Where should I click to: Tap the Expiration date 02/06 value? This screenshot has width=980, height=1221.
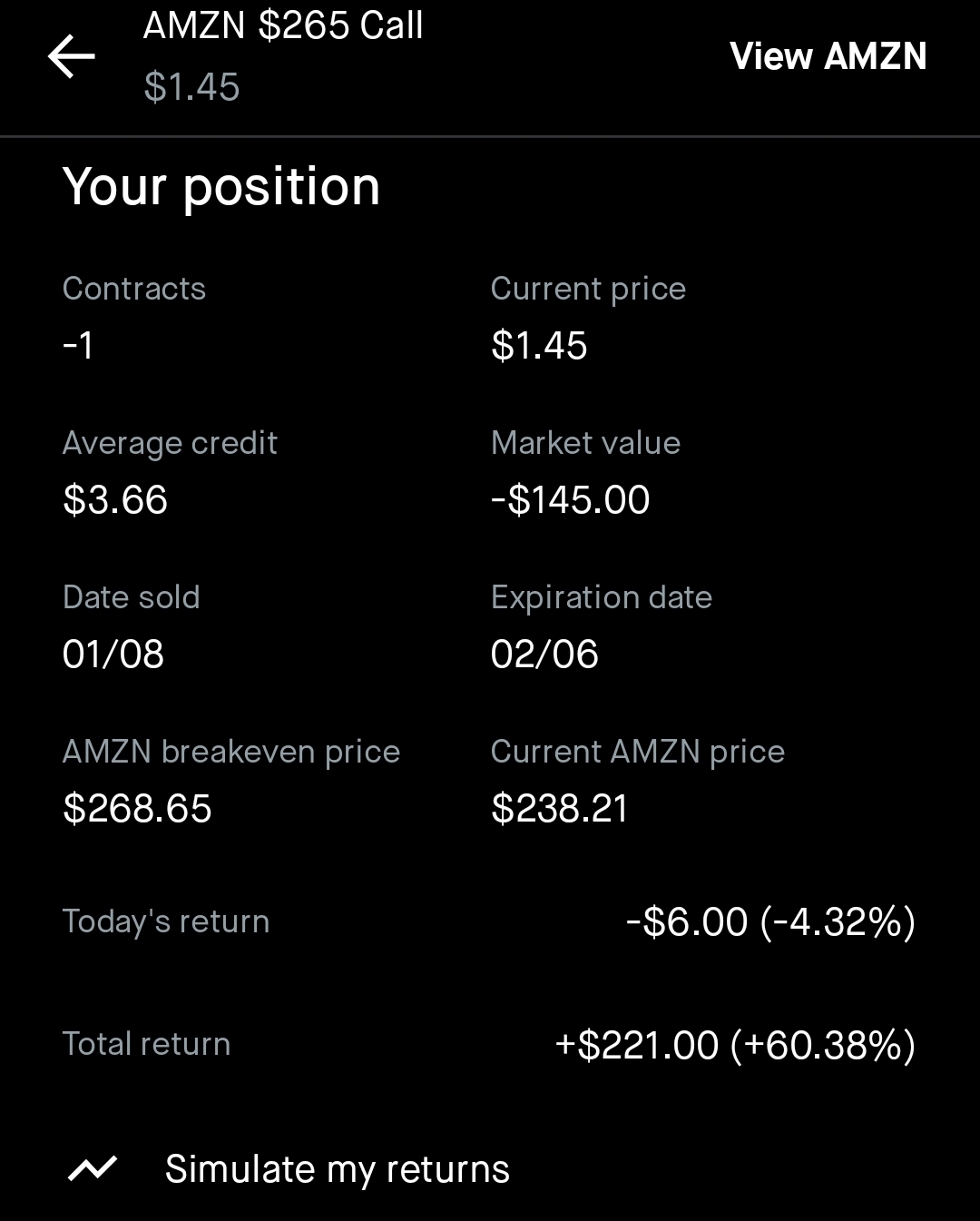tap(544, 655)
